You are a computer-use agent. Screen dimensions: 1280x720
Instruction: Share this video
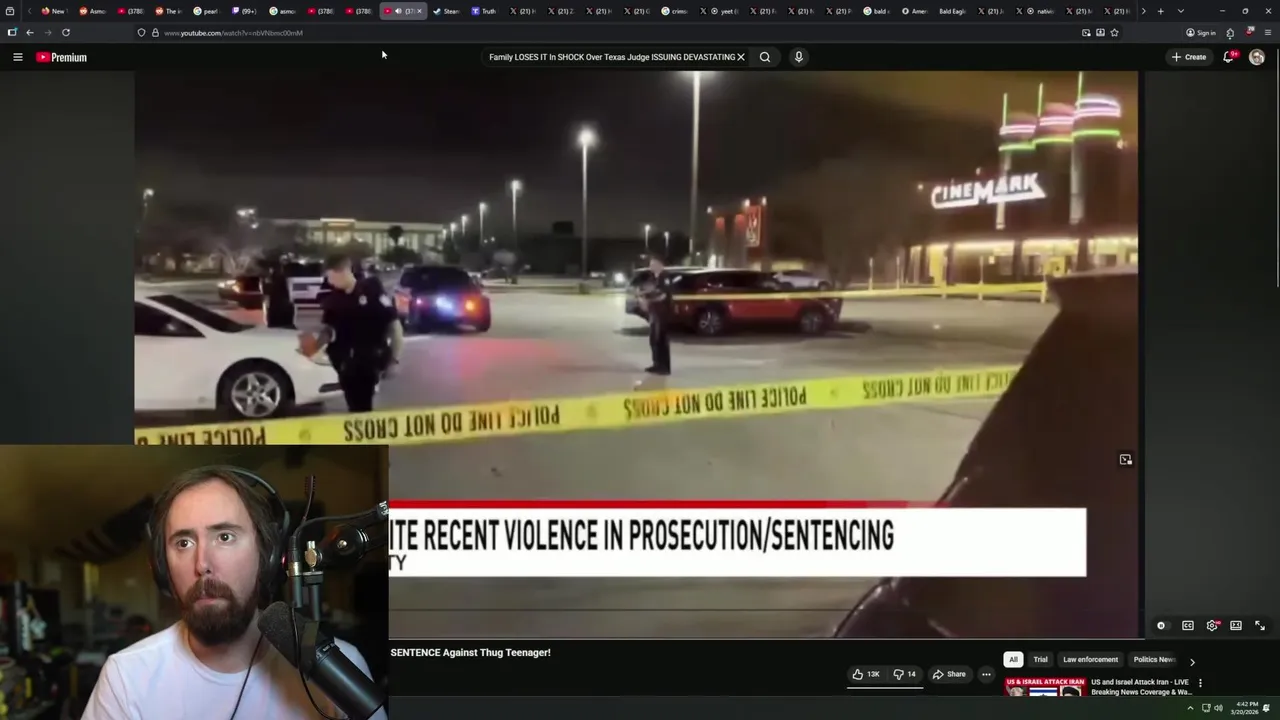tap(949, 674)
